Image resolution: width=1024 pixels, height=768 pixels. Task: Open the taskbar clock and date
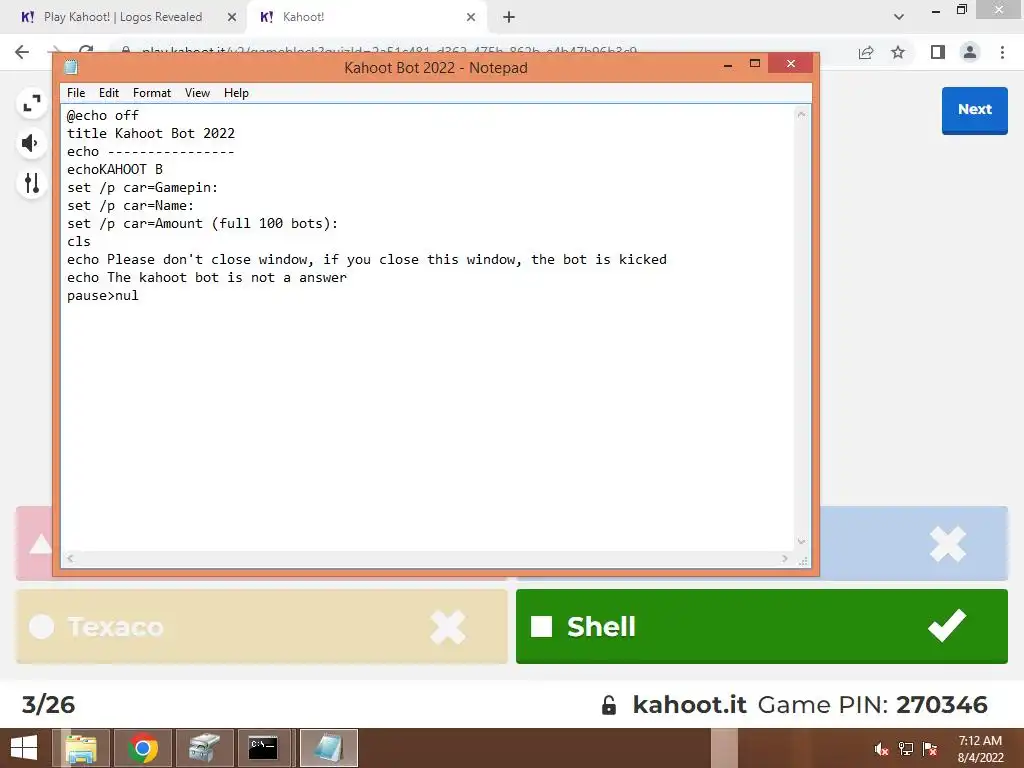click(x=980, y=749)
